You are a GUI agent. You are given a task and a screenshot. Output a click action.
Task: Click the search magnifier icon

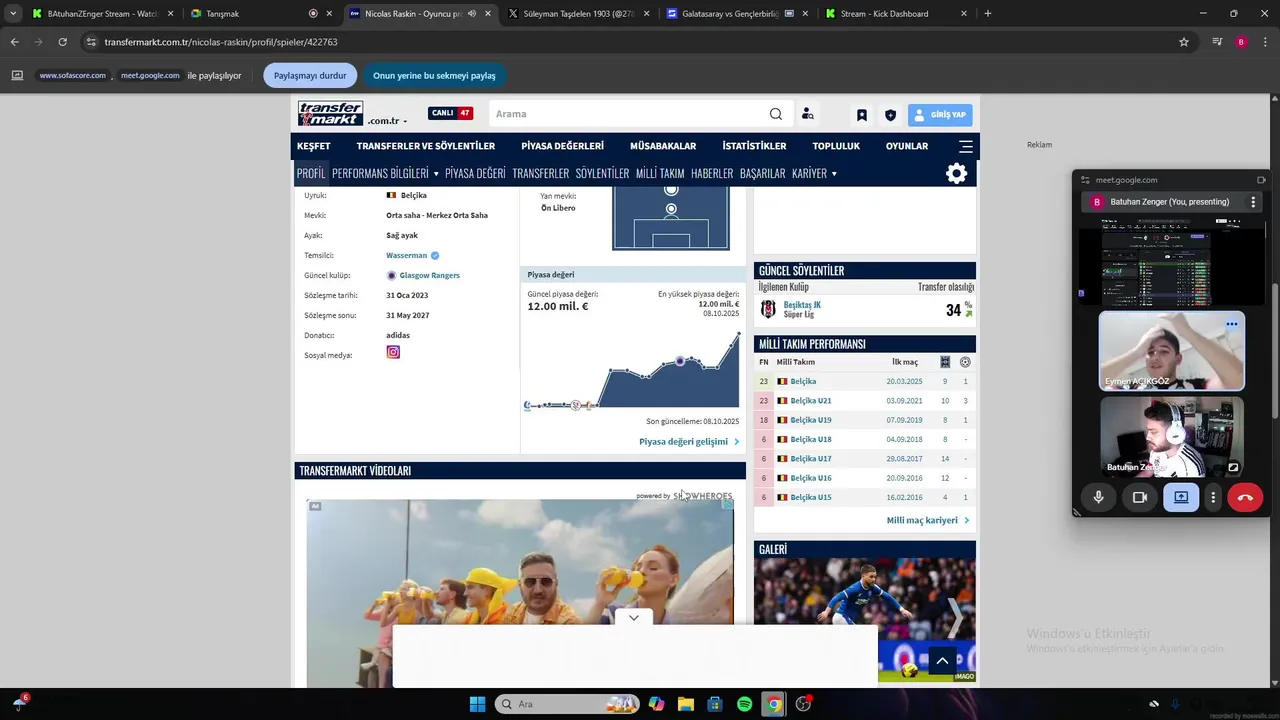[776, 114]
